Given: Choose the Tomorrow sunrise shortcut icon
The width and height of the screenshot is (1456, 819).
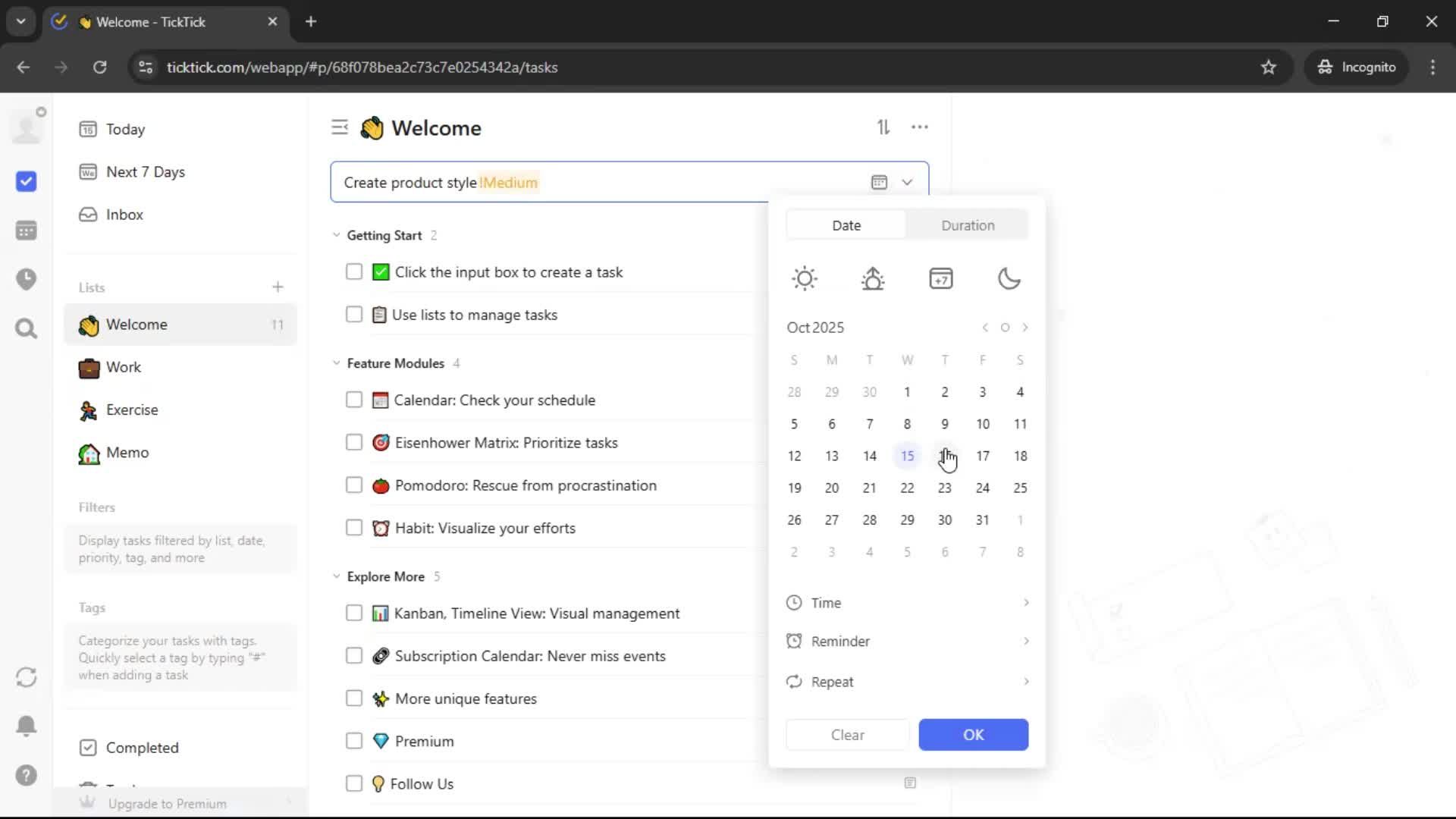Looking at the screenshot, I should coord(873,278).
